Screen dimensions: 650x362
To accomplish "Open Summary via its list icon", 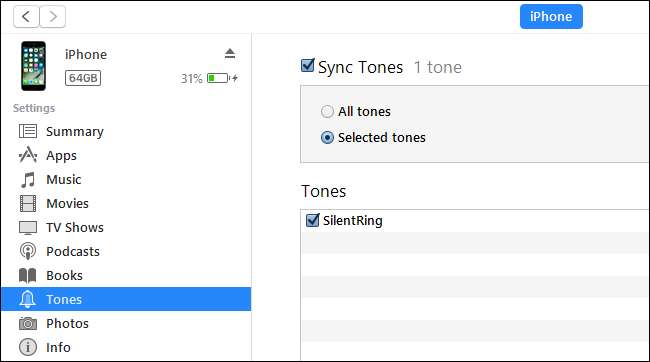I will tap(28, 131).
